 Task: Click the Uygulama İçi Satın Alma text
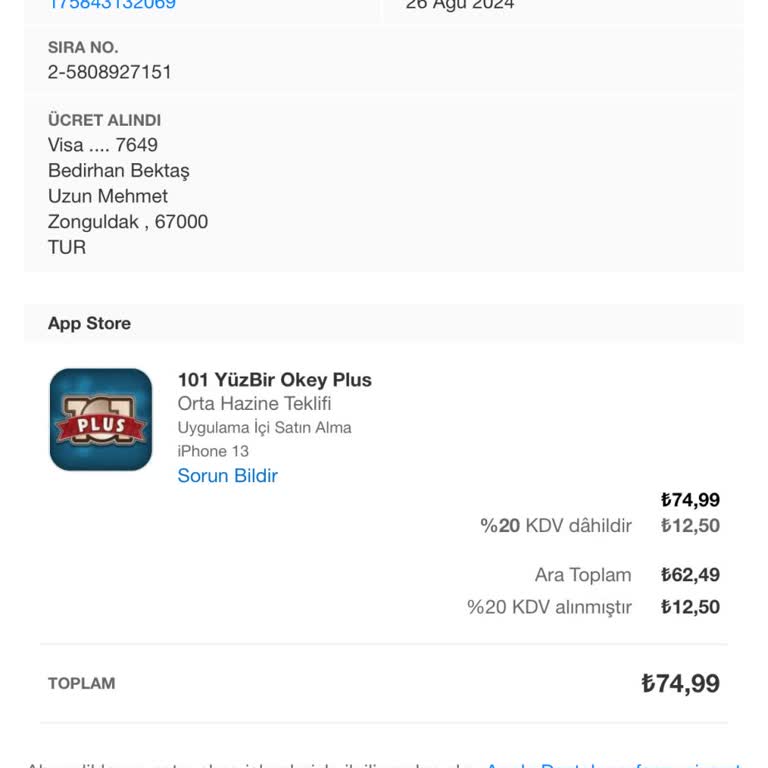coord(264,428)
